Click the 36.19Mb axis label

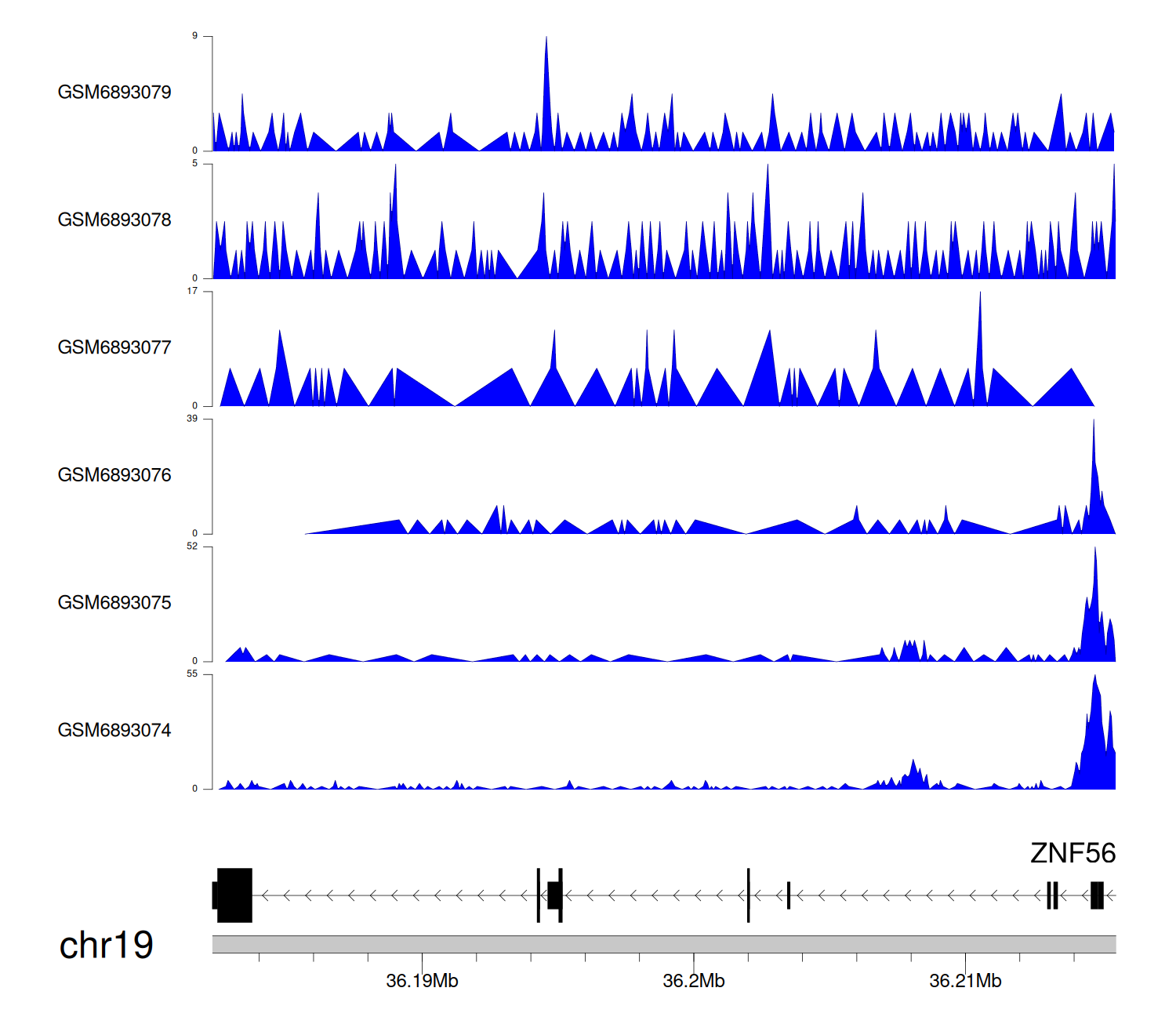[422, 982]
